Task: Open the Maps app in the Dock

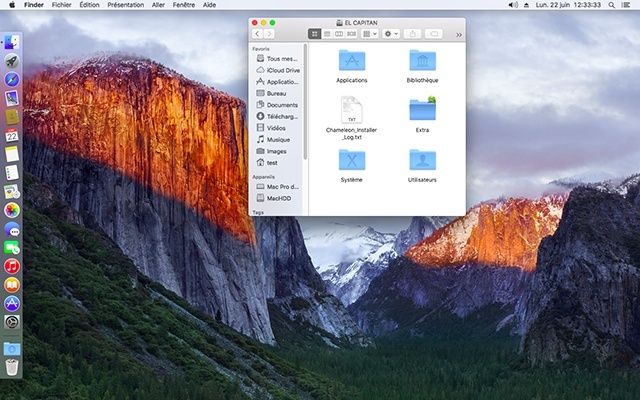Action: [x=12, y=191]
